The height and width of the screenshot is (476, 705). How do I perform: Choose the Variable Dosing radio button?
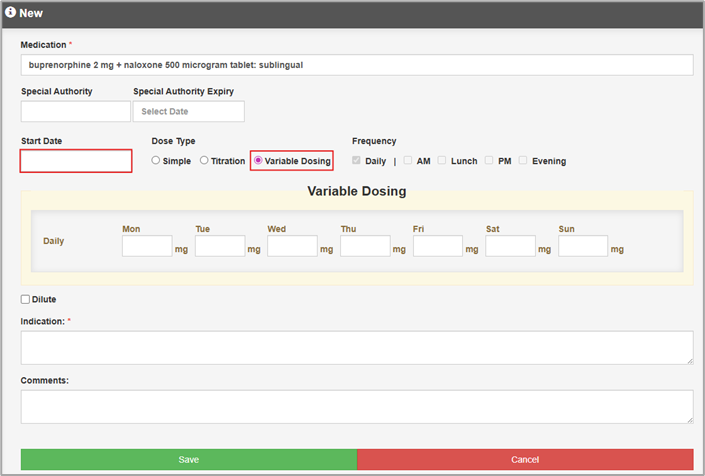pyautogui.click(x=259, y=161)
